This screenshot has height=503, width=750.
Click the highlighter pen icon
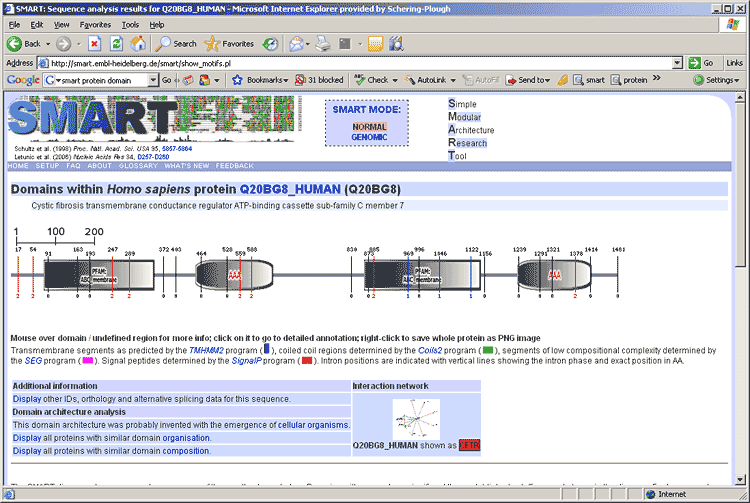pos(563,80)
